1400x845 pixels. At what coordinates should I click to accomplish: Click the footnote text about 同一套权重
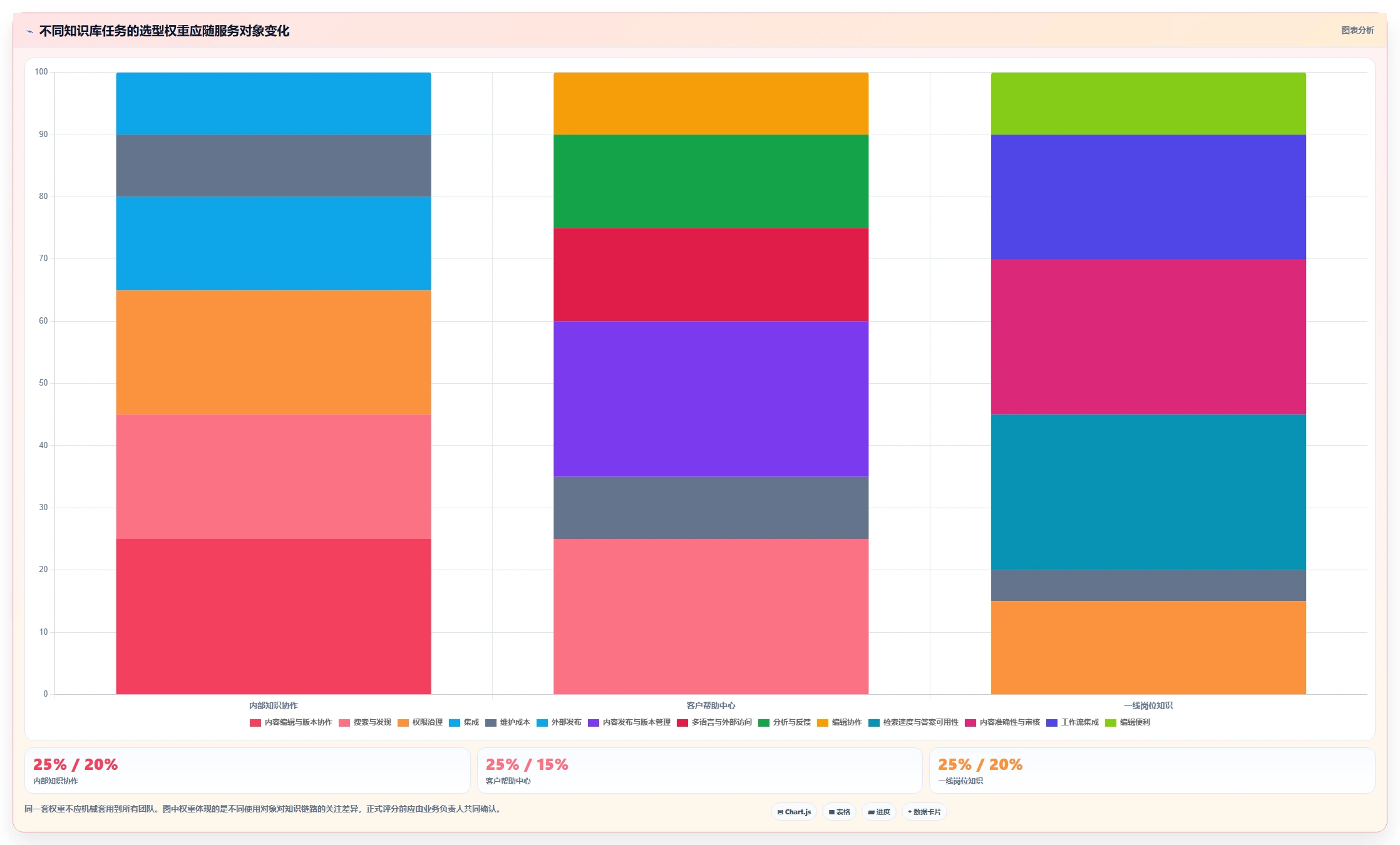(x=263, y=809)
